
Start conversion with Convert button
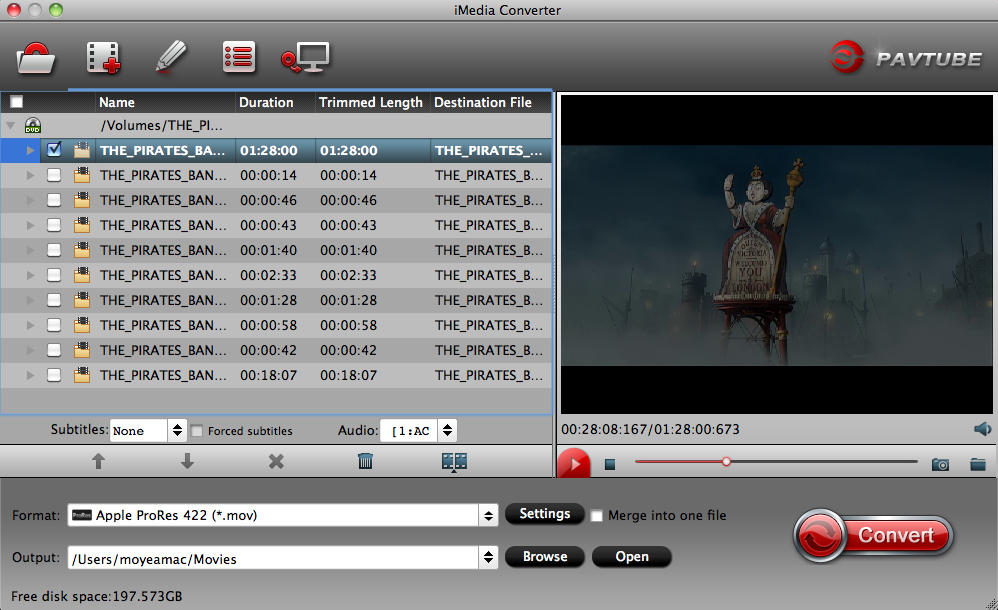coord(874,535)
